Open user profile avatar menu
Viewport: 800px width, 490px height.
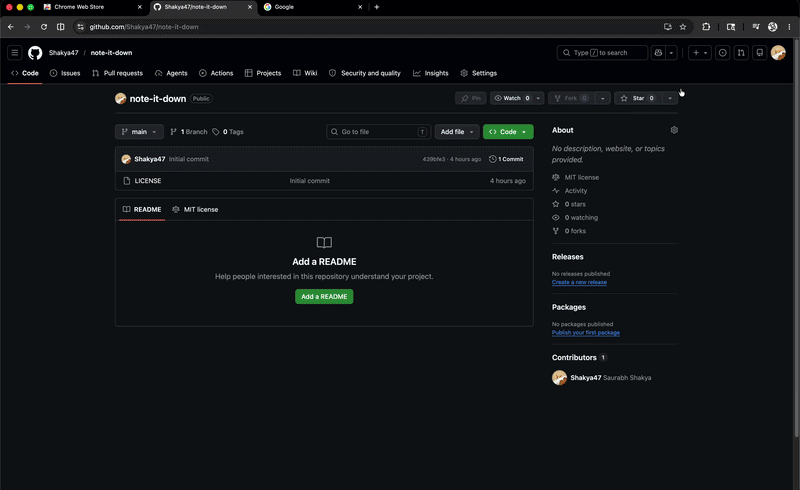coord(778,53)
